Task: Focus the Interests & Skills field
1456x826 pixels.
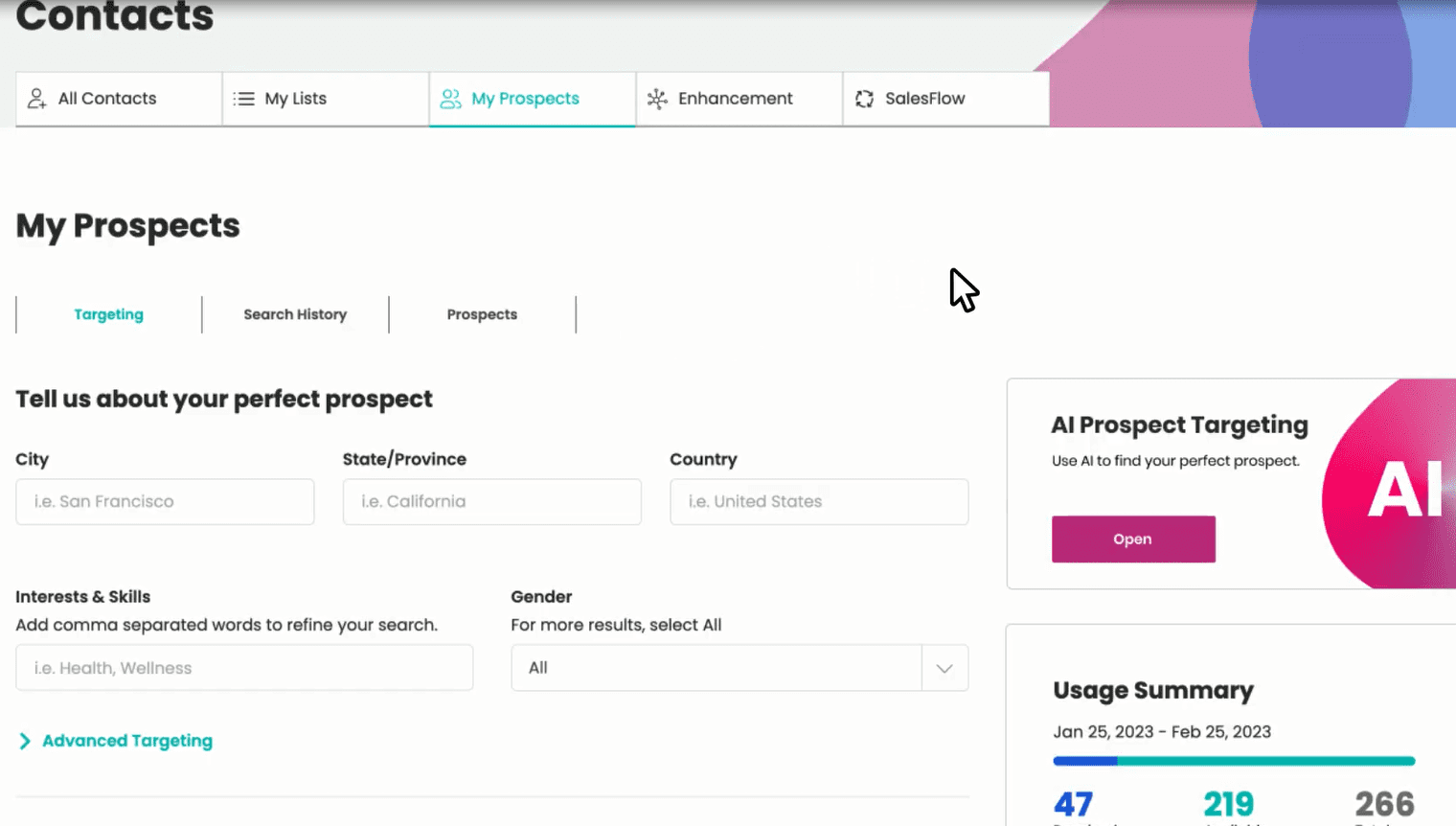Action: click(244, 668)
